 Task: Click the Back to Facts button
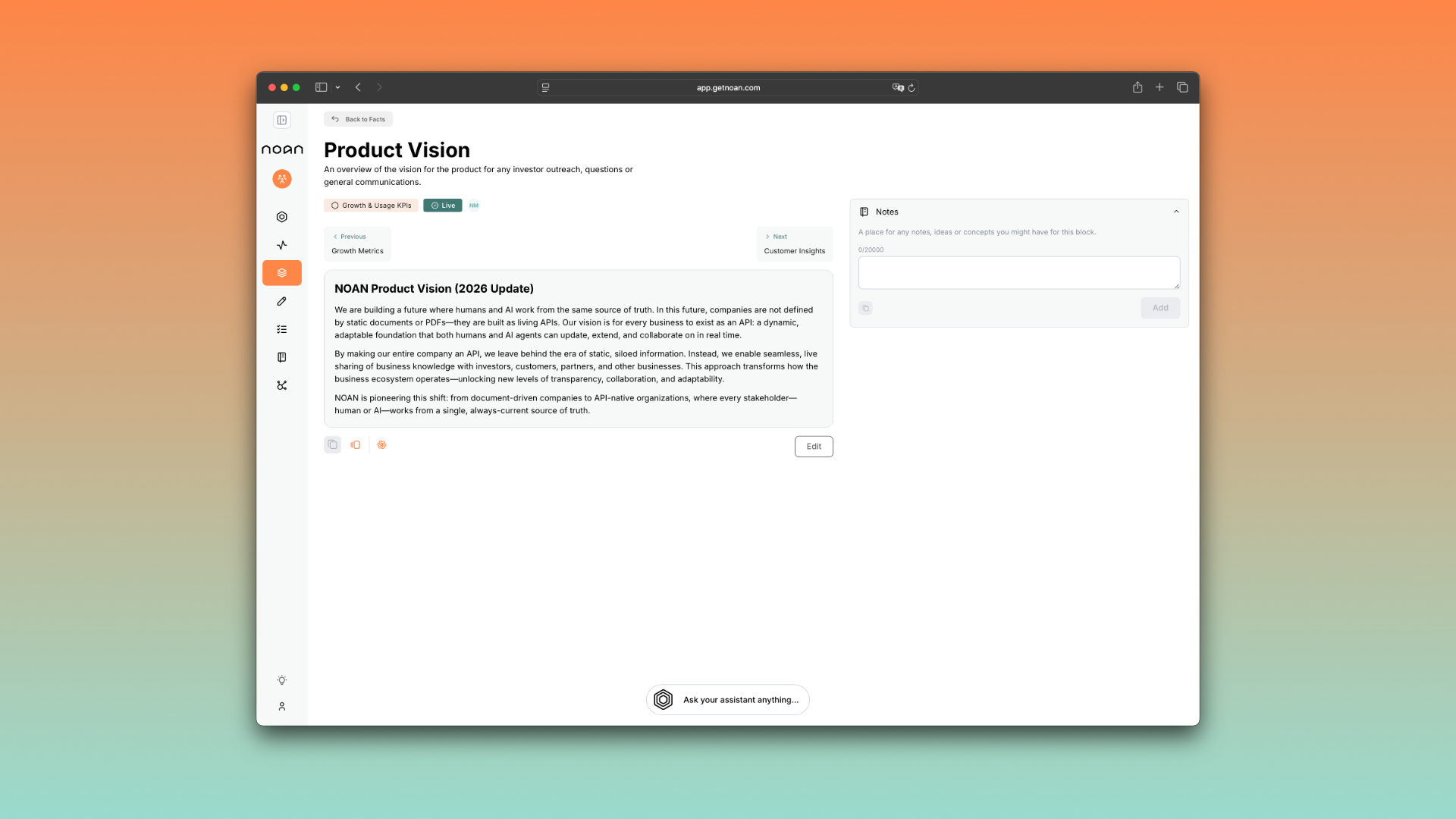click(x=358, y=119)
